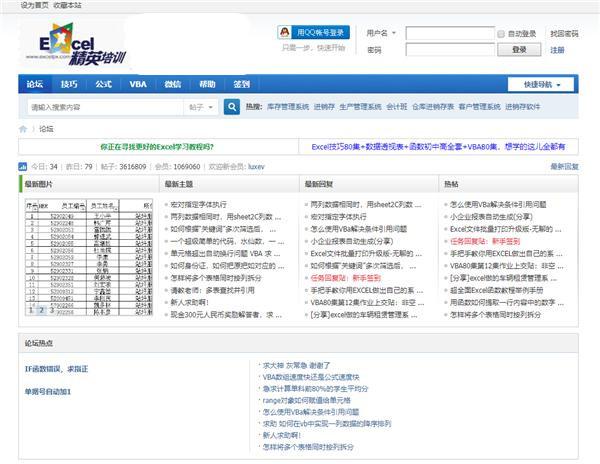Image resolution: width=600 pixels, height=464 pixels.
Task: Open IF函数错误，求指正 in 论坛热点
Action: (56, 369)
